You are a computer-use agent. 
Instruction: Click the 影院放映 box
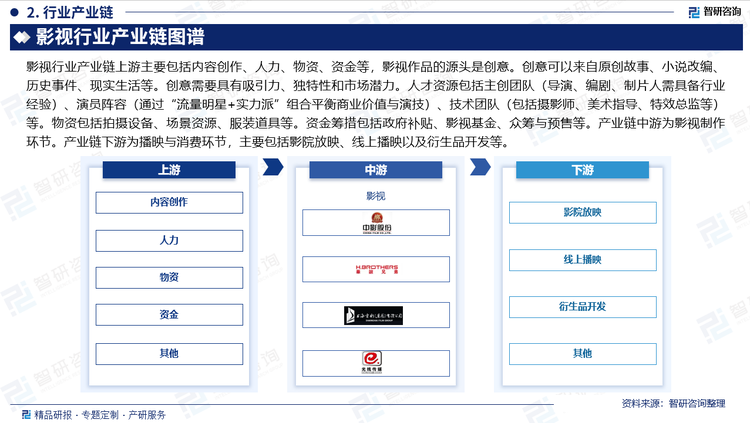click(583, 212)
